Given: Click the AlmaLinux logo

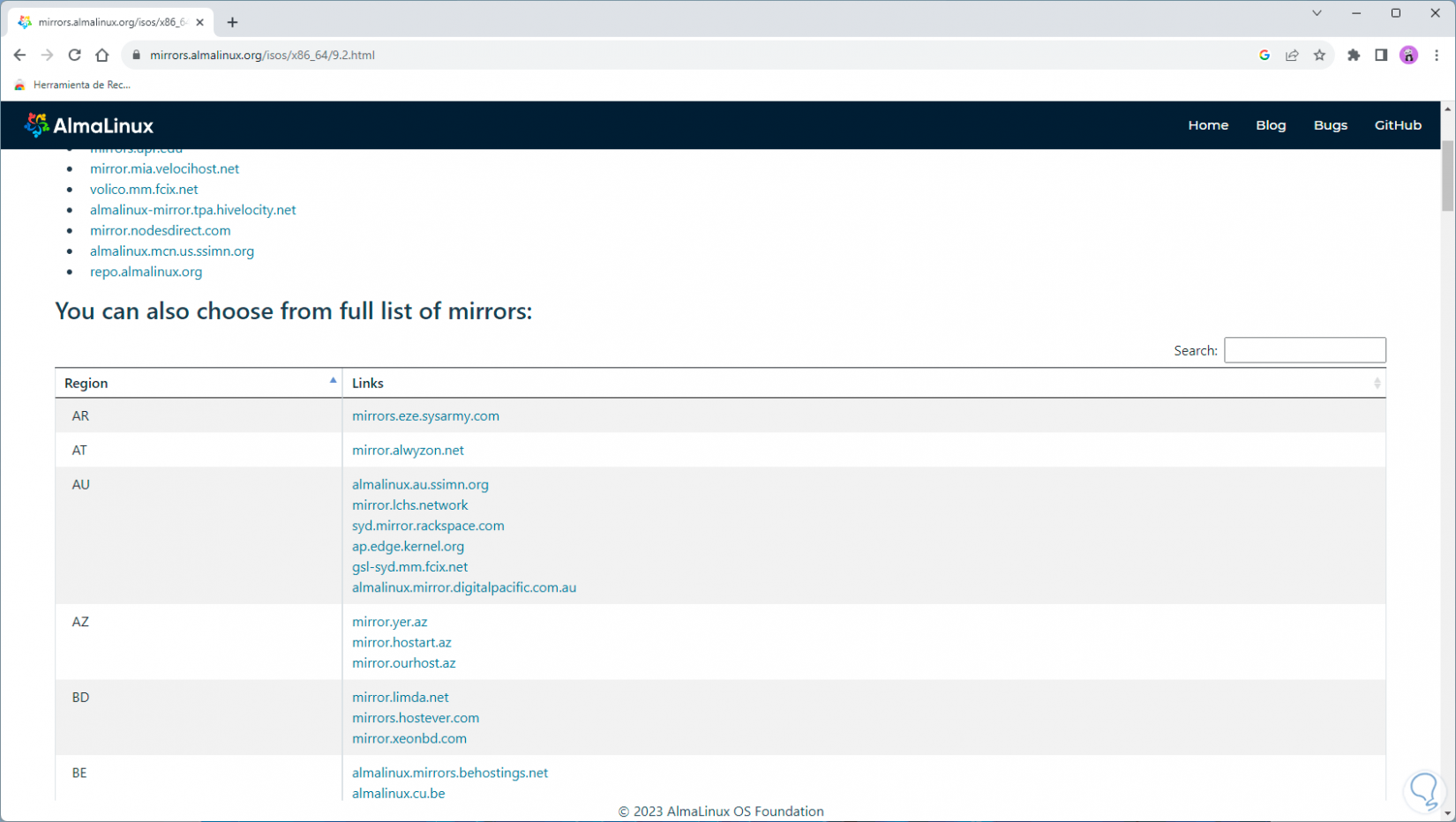Looking at the screenshot, I should point(89,125).
